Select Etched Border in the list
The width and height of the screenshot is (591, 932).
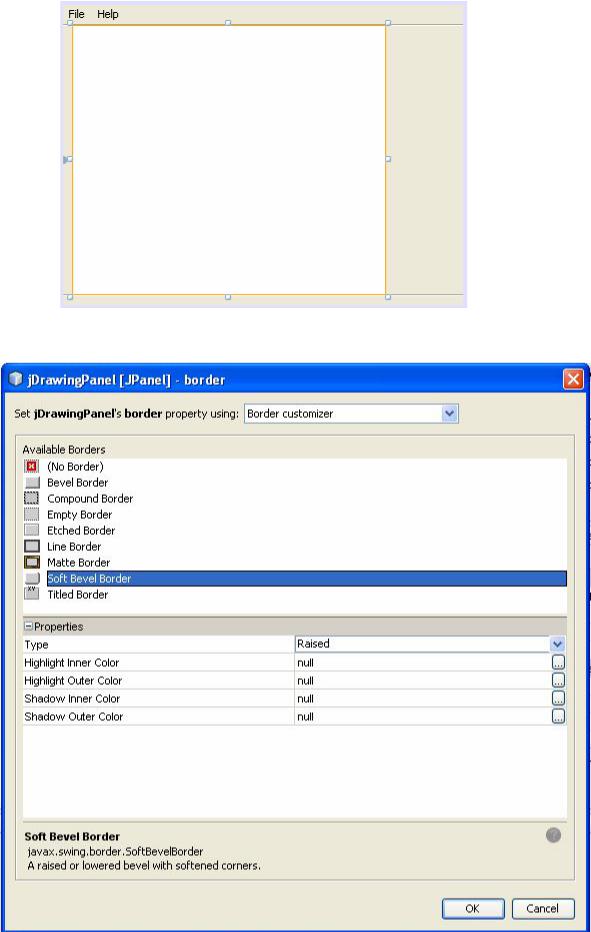(81, 531)
